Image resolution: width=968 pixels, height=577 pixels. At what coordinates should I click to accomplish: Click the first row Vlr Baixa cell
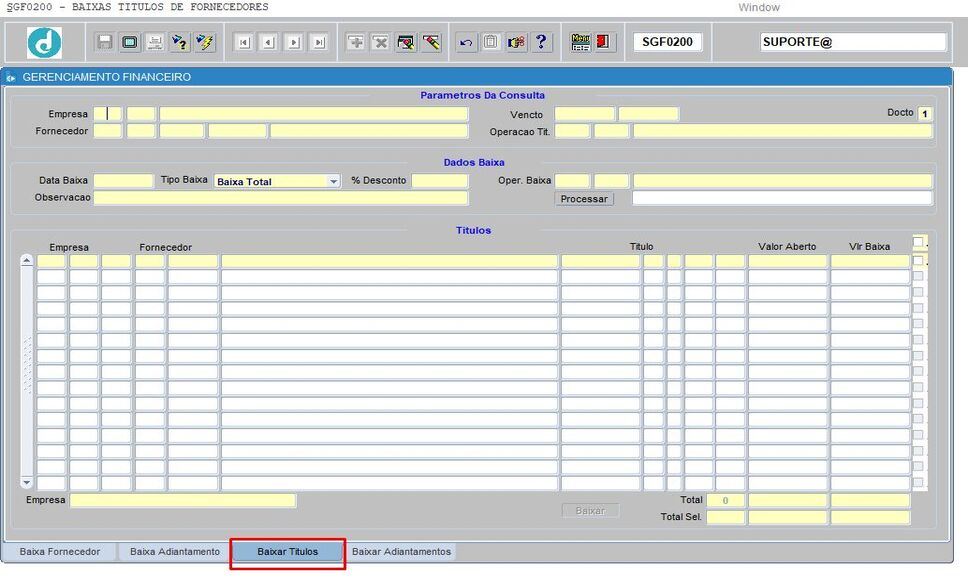[870, 261]
